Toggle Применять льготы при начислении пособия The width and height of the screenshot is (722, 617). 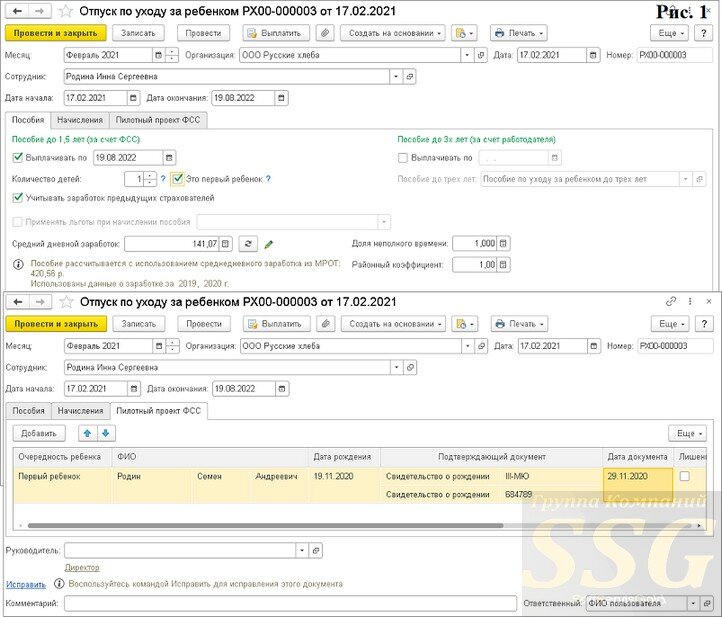click(x=17, y=222)
